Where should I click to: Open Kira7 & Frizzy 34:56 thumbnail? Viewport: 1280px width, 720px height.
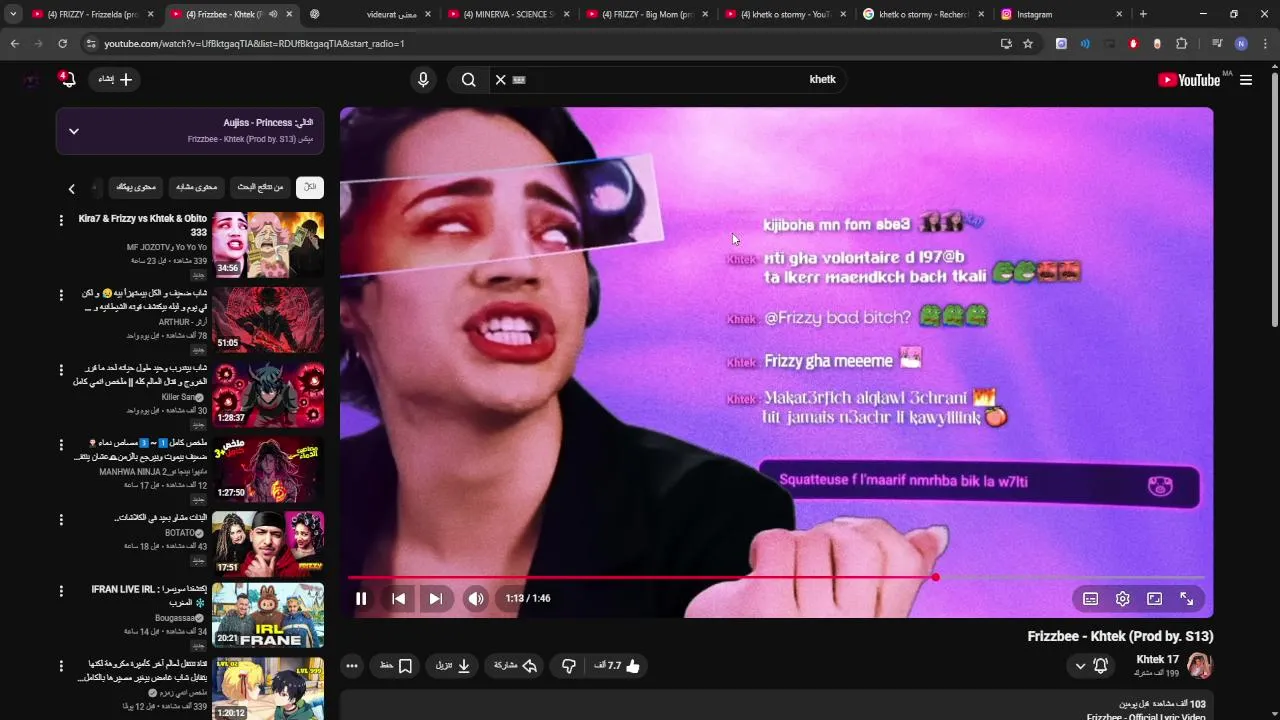tap(268, 244)
